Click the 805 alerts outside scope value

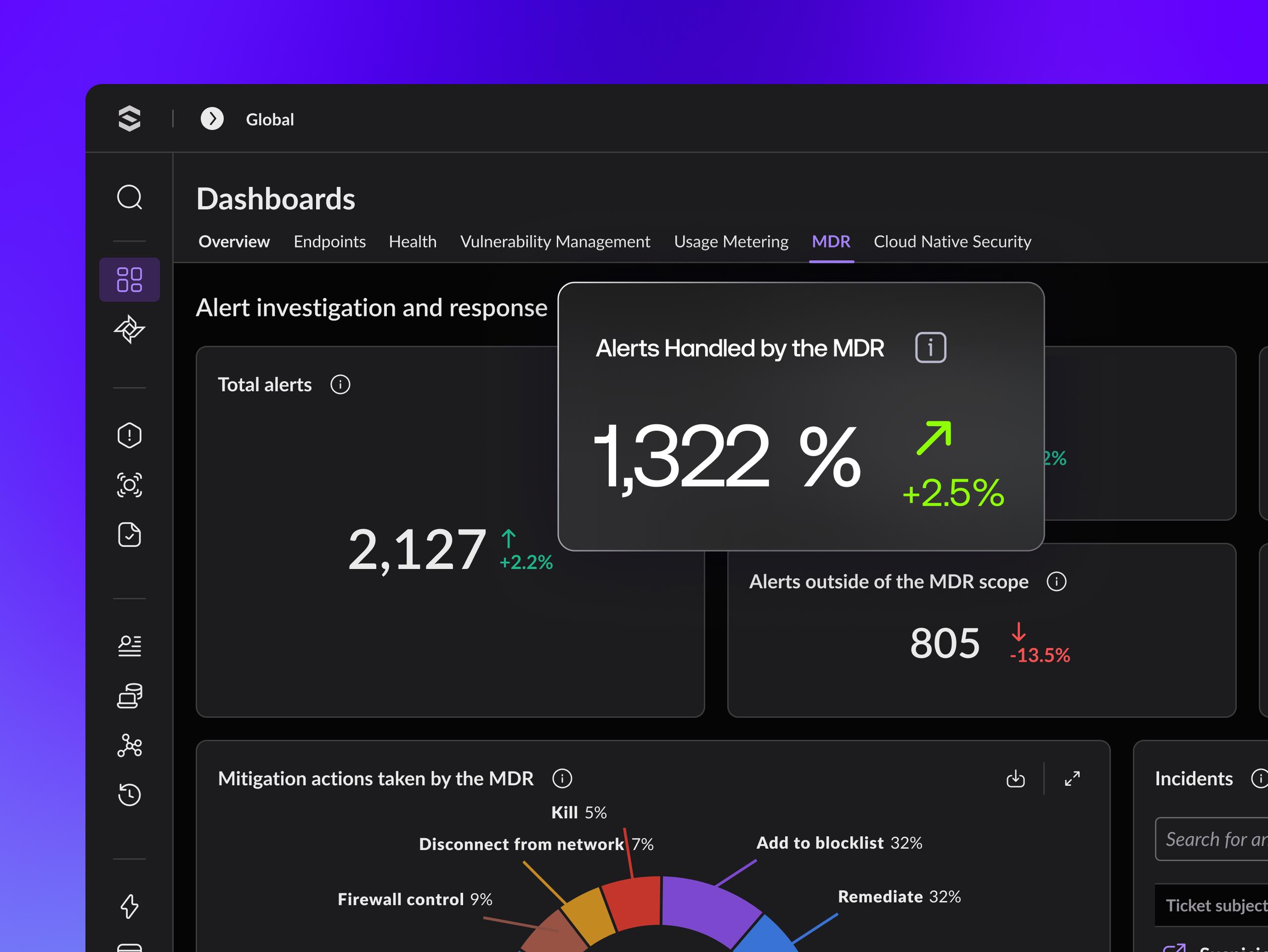tap(945, 643)
